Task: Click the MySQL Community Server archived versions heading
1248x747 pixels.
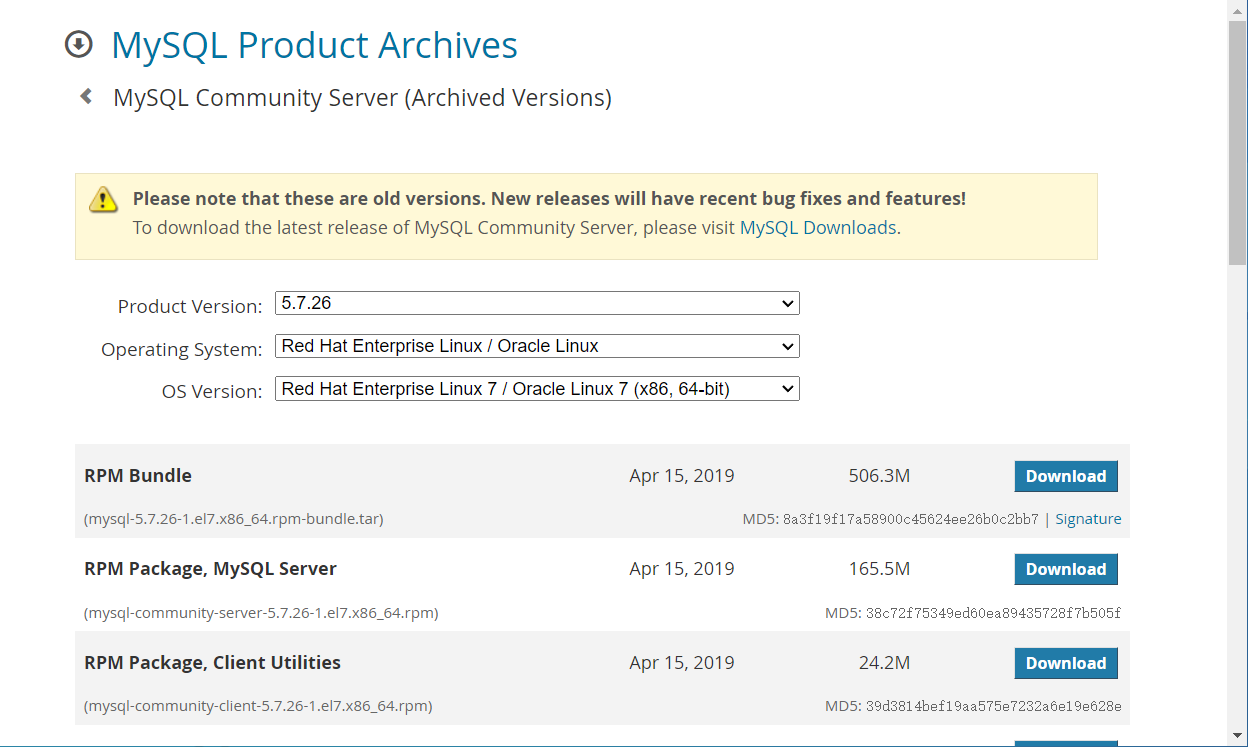Action: [x=362, y=97]
